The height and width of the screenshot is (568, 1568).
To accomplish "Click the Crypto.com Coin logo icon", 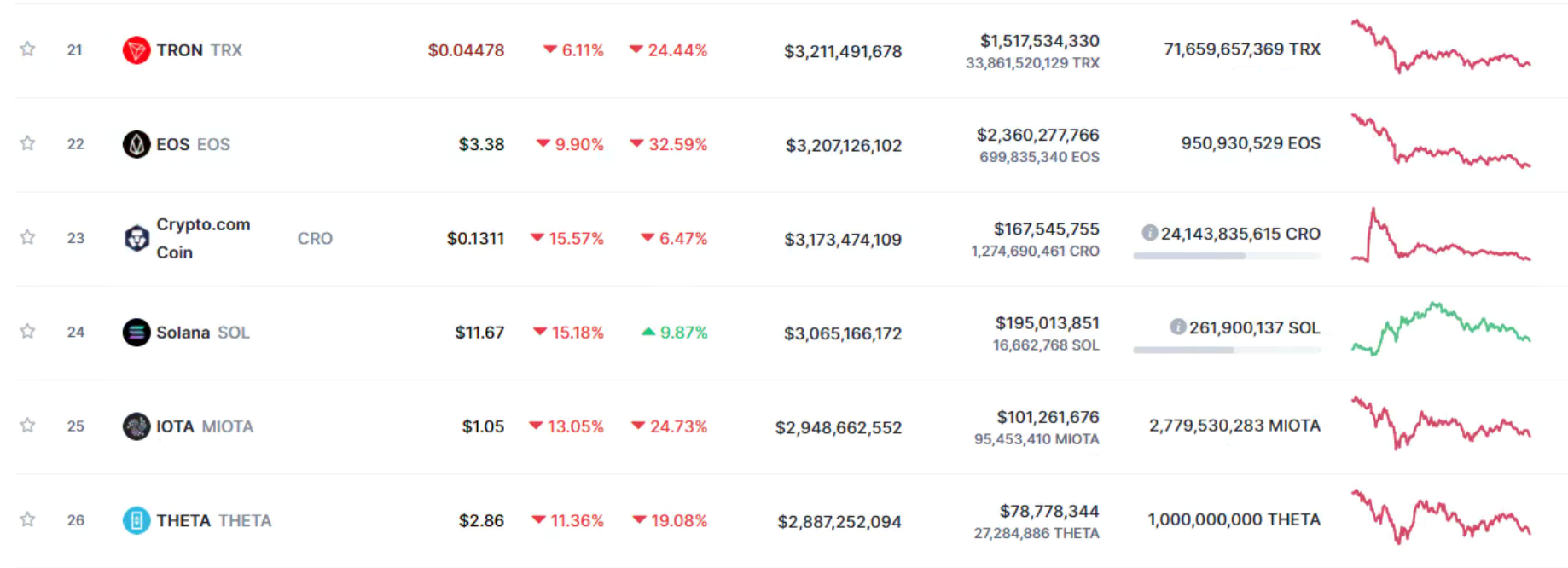I will click(x=136, y=238).
